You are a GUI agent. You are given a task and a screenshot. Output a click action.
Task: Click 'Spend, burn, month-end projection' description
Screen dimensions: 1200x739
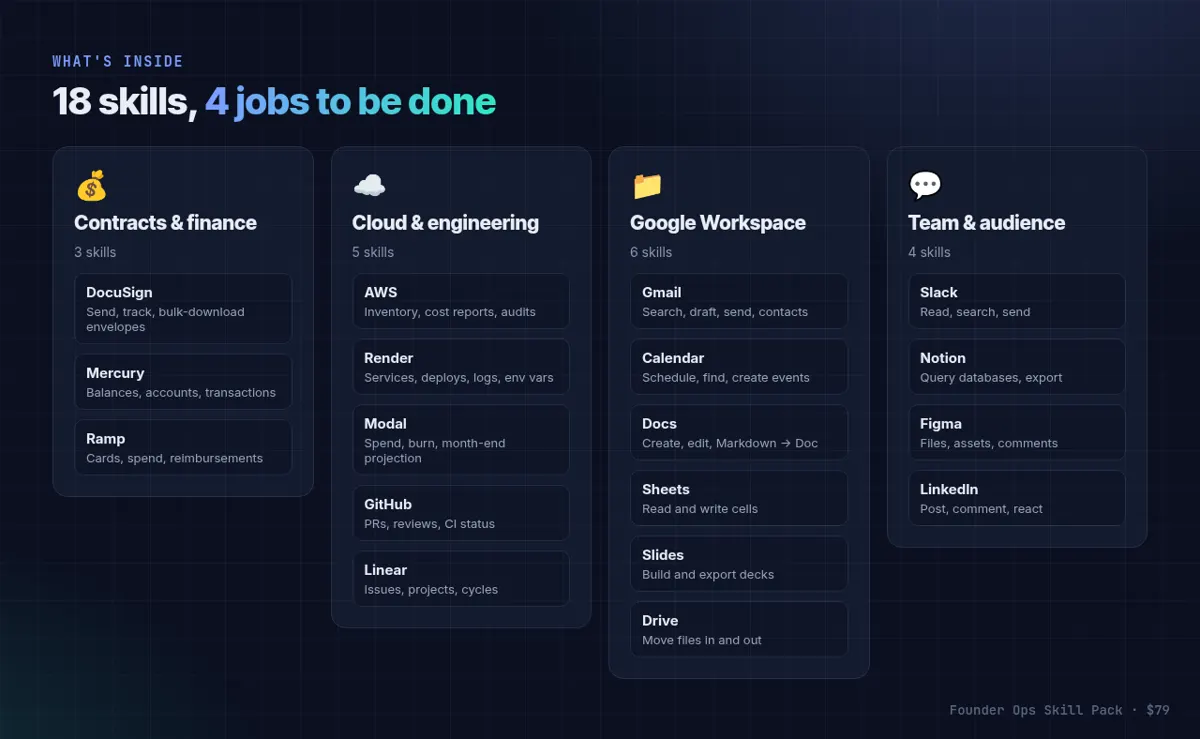(x=435, y=451)
